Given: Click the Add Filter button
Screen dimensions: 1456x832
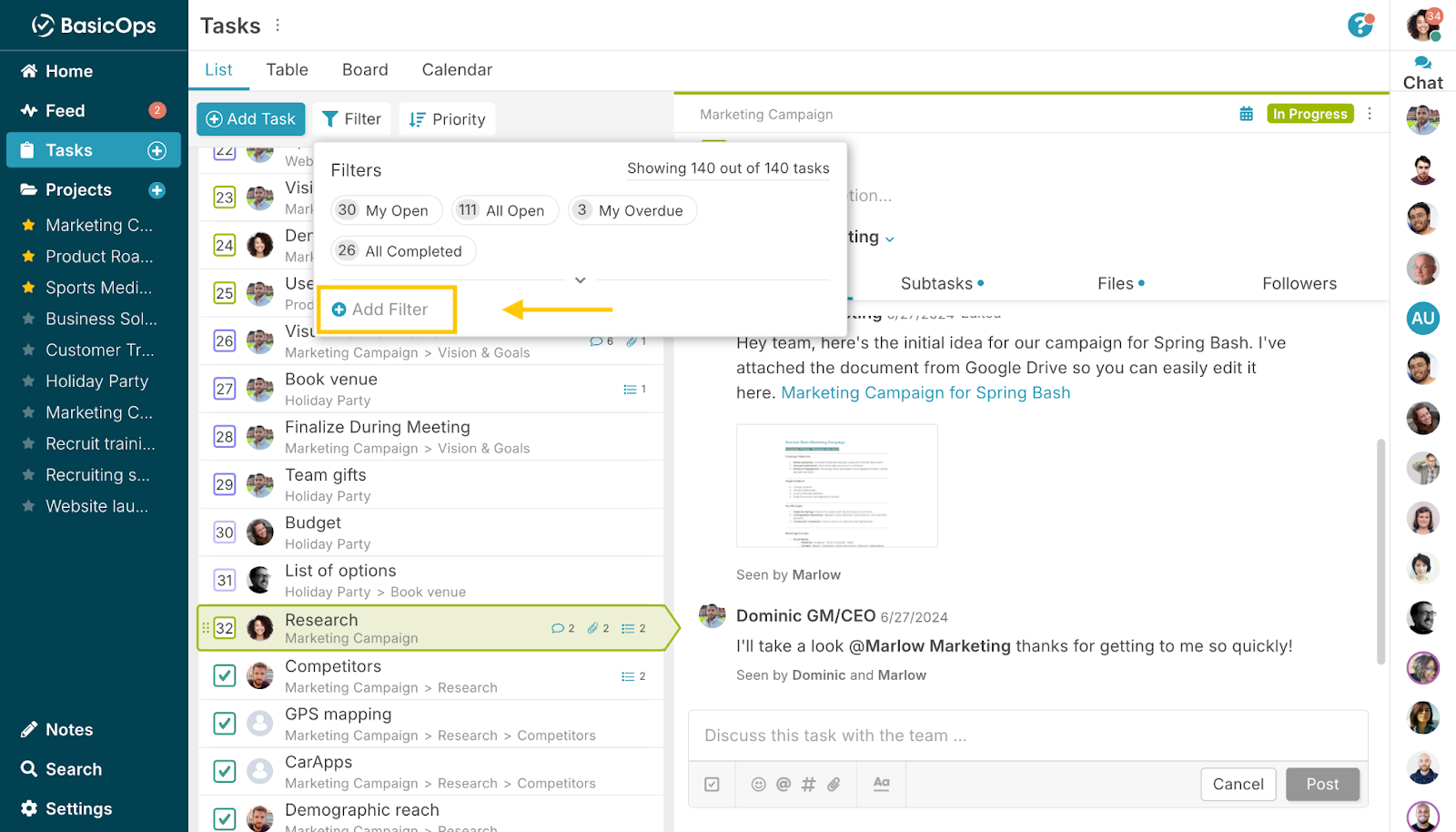Looking at the screenshot, I should point(386,309).
